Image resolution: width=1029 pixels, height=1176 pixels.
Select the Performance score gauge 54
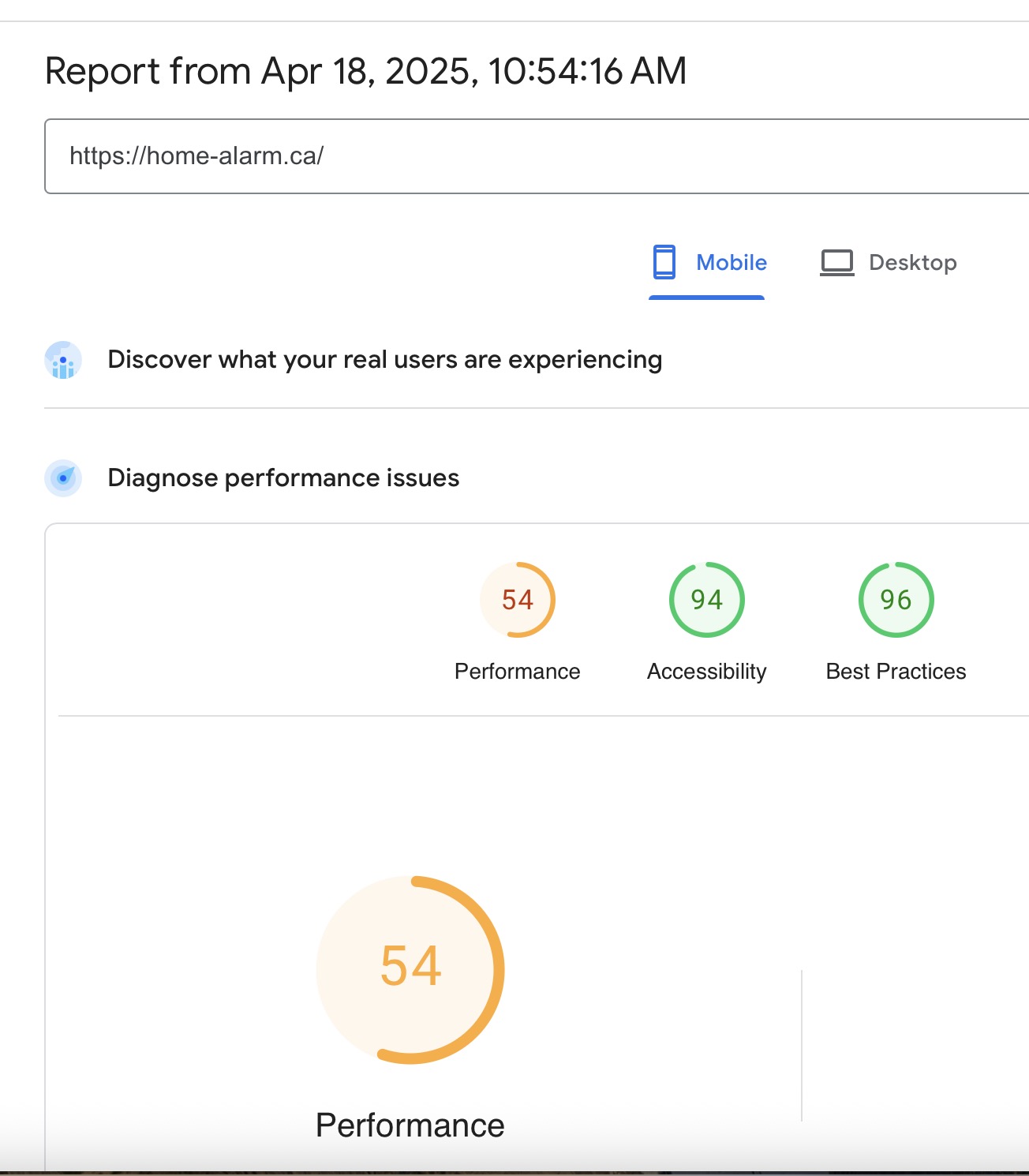(518, 600)
